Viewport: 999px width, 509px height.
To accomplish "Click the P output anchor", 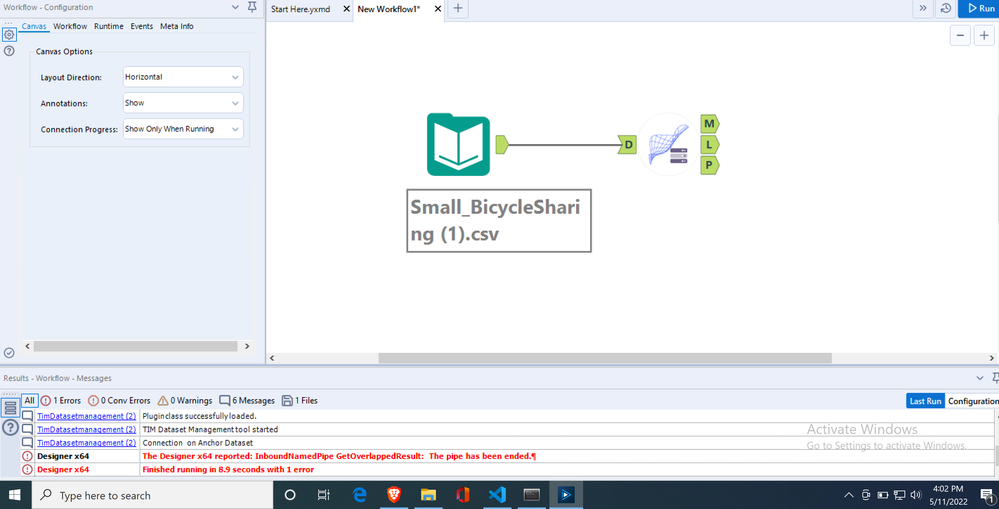I will point(710,166).
